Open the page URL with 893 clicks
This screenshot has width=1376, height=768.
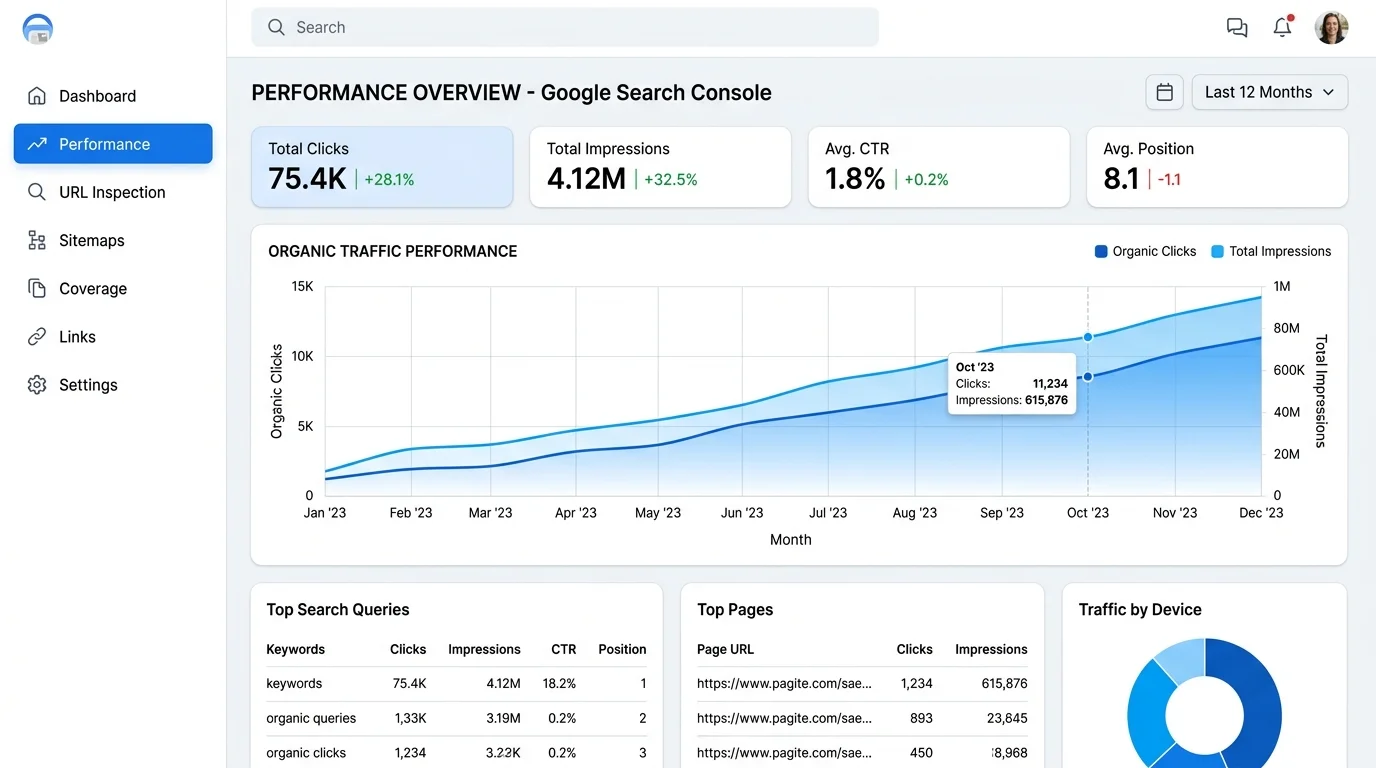click(x=785, y=718)
